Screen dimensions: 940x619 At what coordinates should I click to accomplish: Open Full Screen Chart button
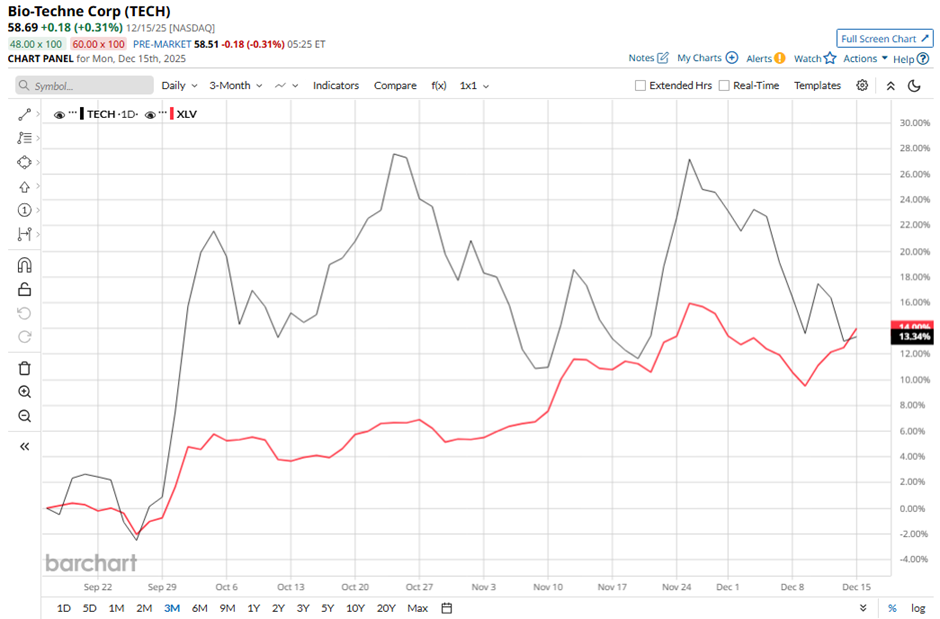[885, 38]
